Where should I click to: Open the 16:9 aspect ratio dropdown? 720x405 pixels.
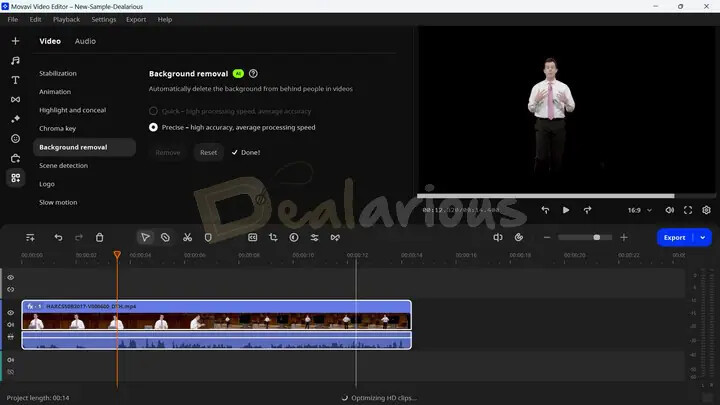coord(640,210)
